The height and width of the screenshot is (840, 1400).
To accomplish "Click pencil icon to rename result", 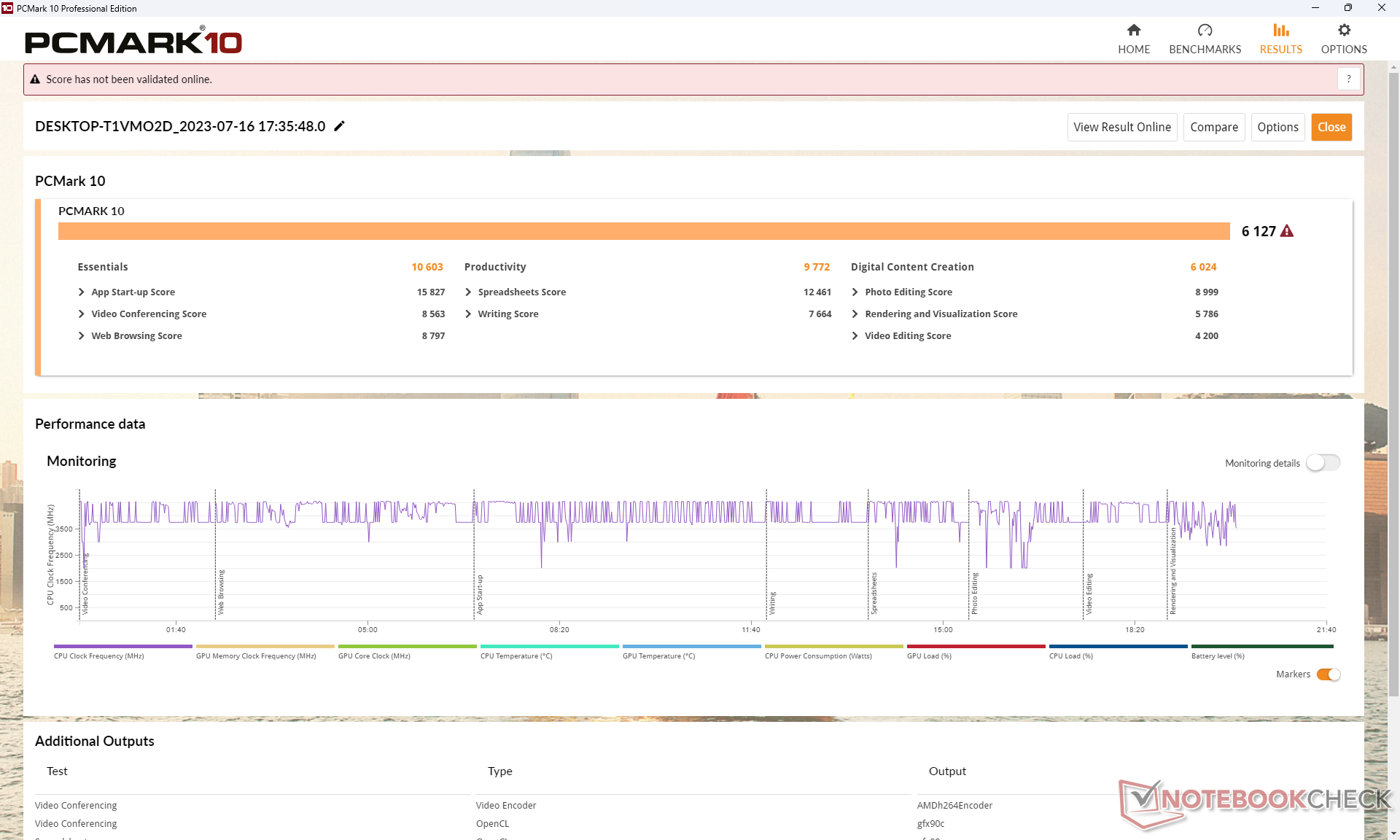I will tap(339, 126).
